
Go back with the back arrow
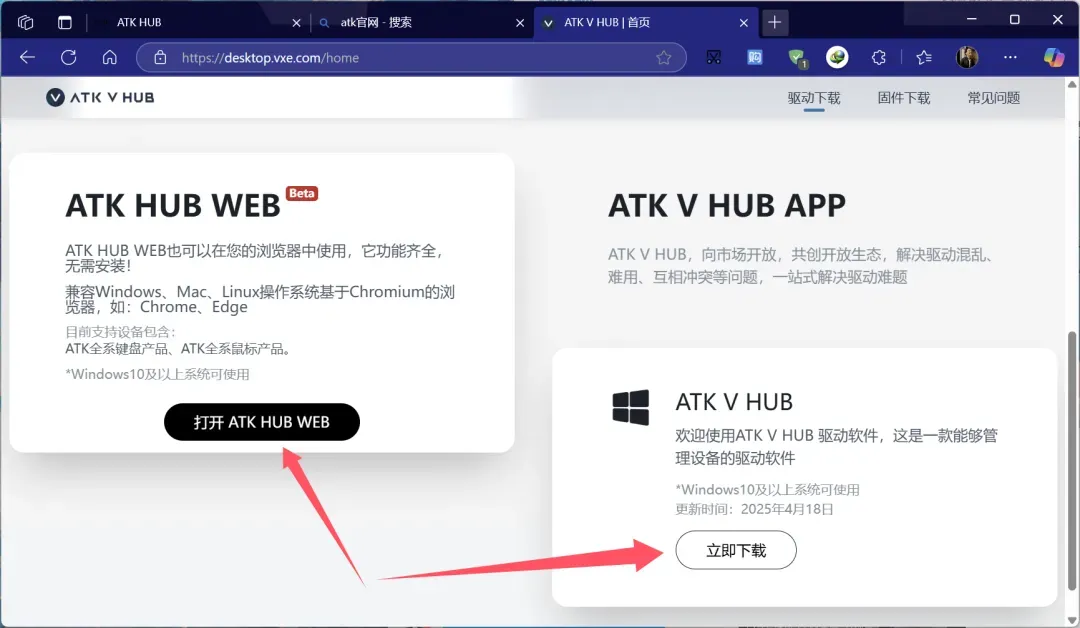[28, 57]
